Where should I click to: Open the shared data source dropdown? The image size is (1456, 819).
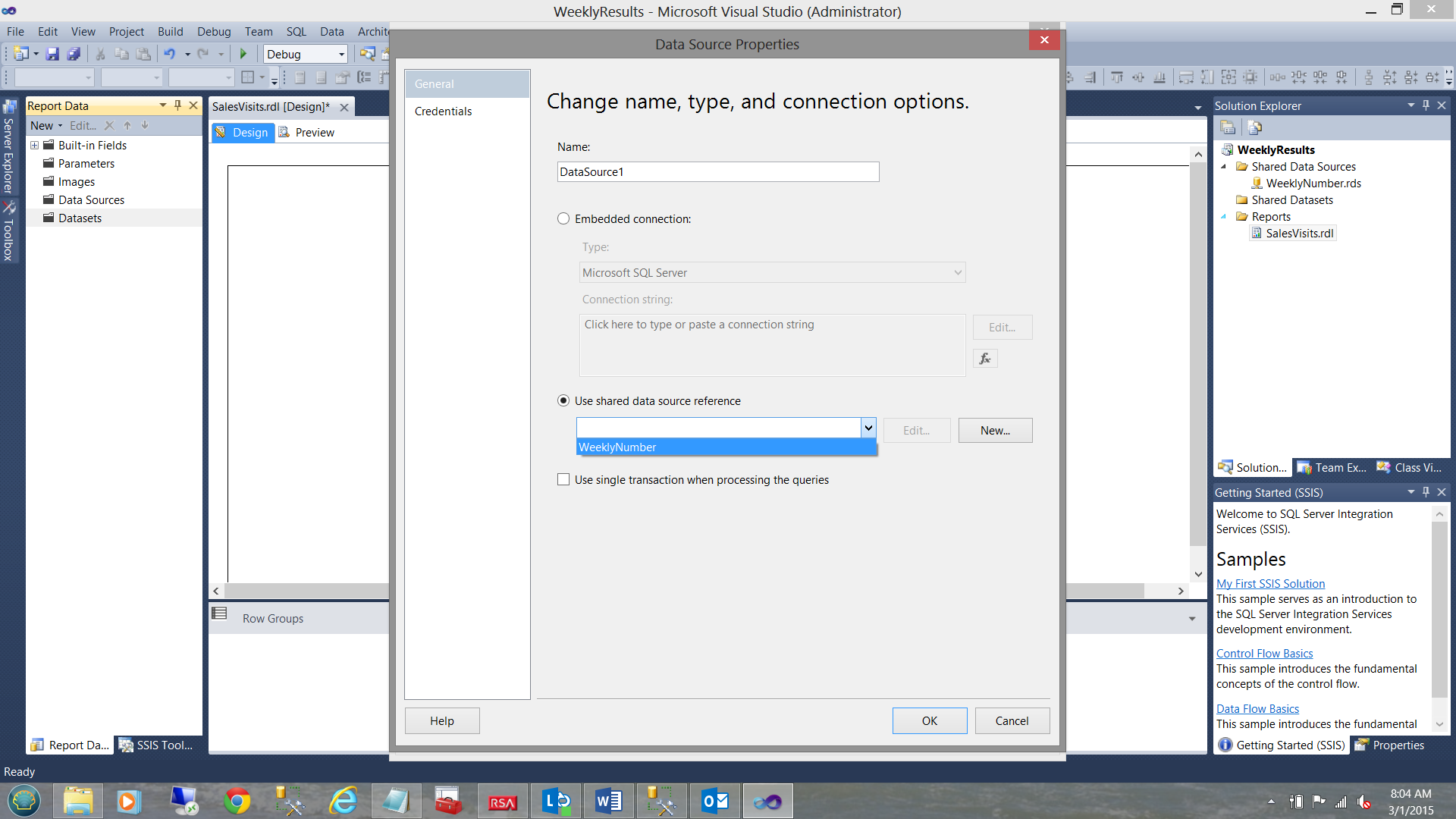868,428
